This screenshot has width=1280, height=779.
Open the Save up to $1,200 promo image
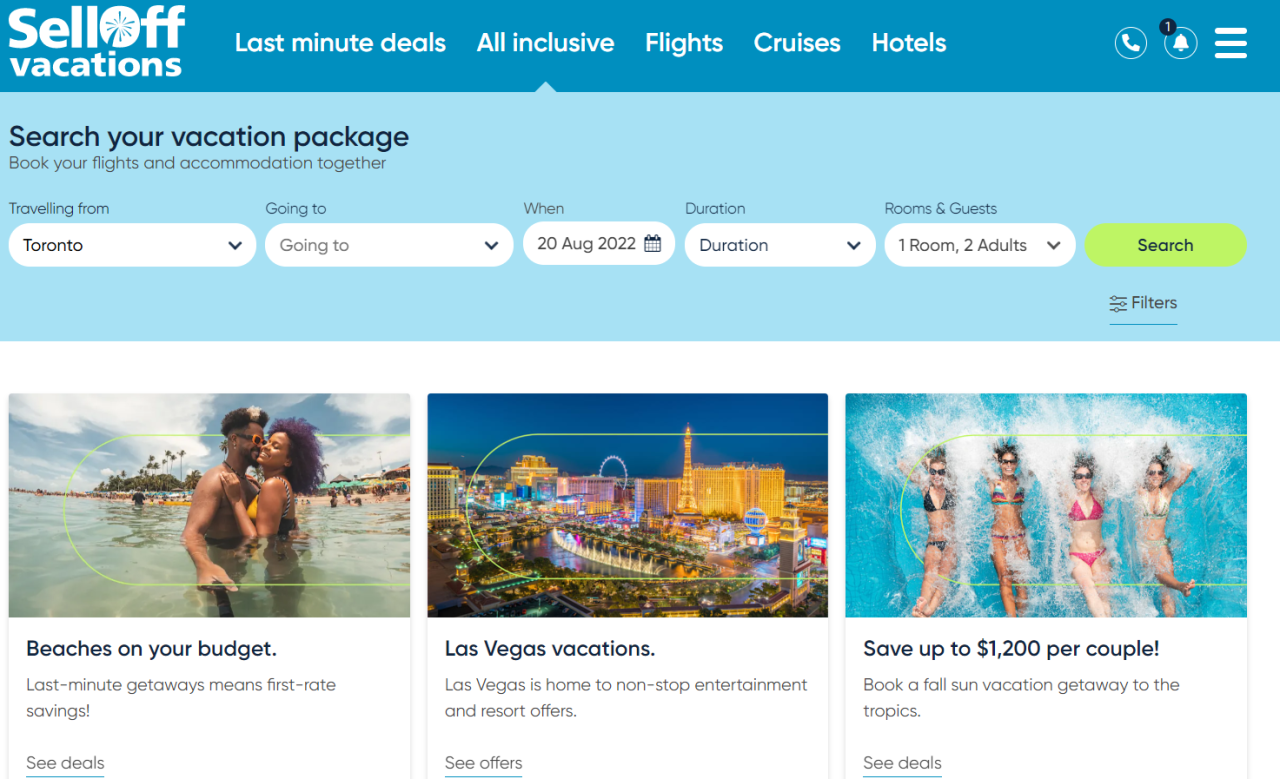tap(1045, 505)
